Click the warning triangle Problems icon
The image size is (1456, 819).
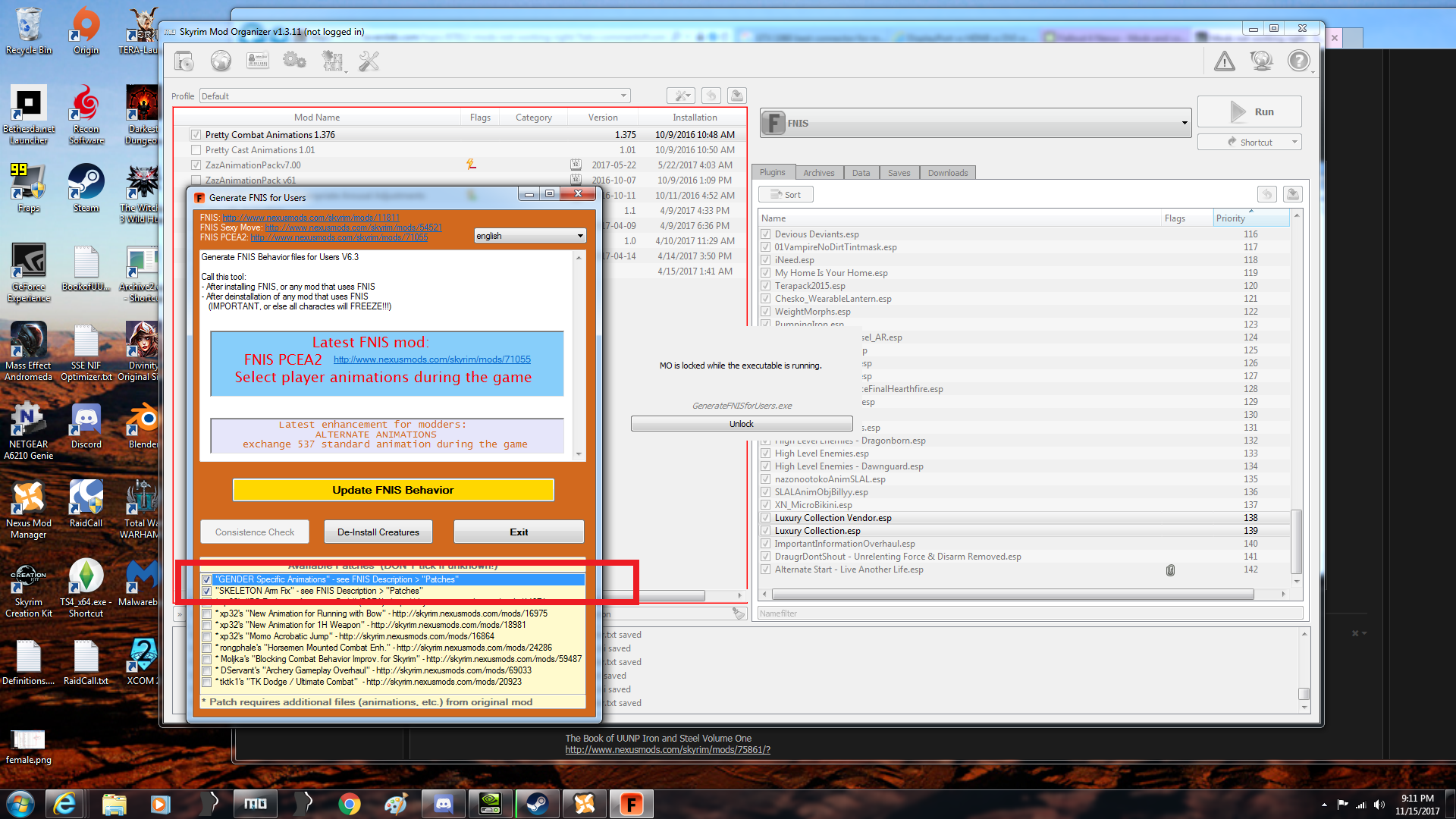[x=1224, y=61]
